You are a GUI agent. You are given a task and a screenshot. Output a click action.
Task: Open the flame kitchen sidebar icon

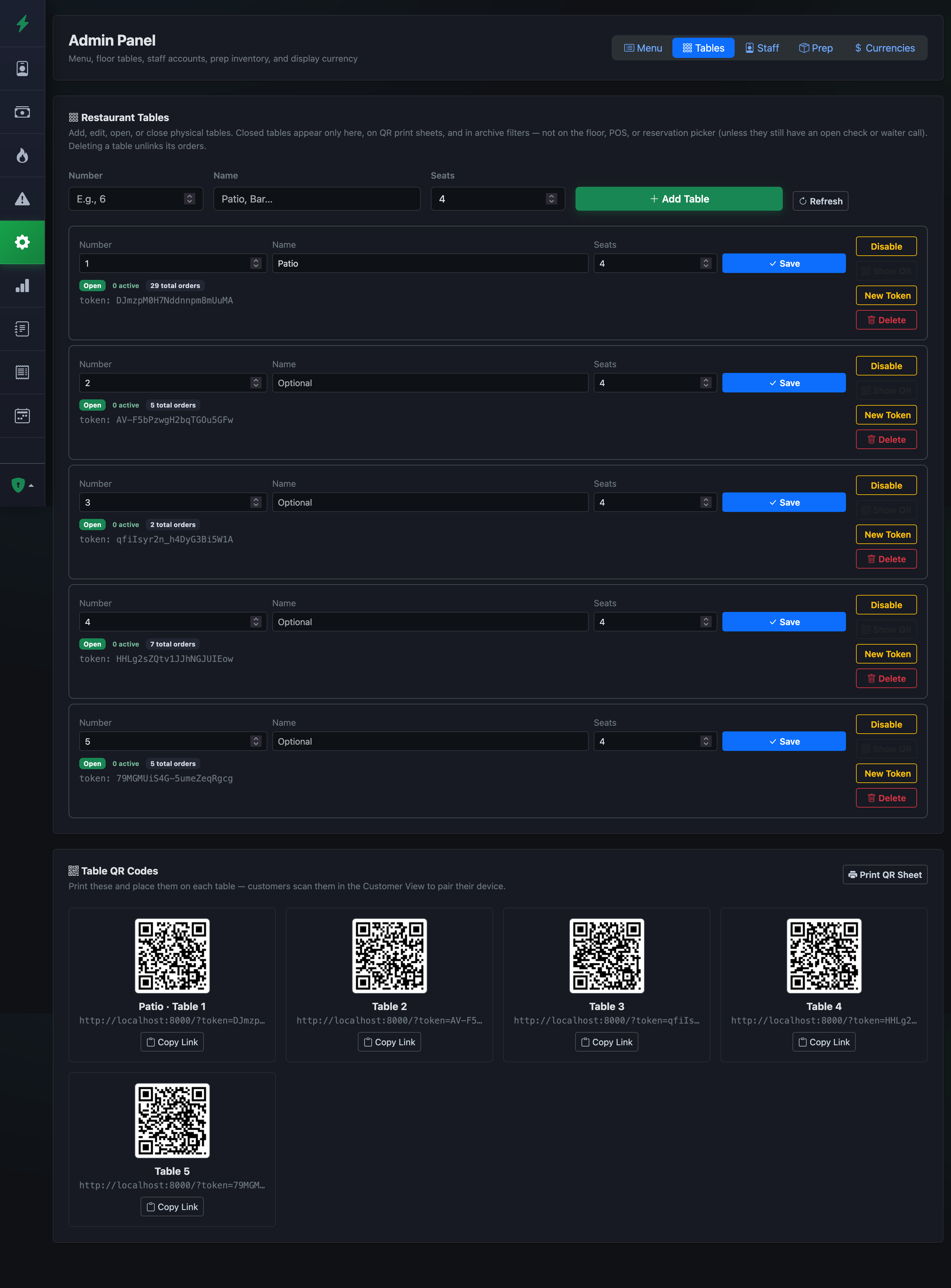click(22, 155)
